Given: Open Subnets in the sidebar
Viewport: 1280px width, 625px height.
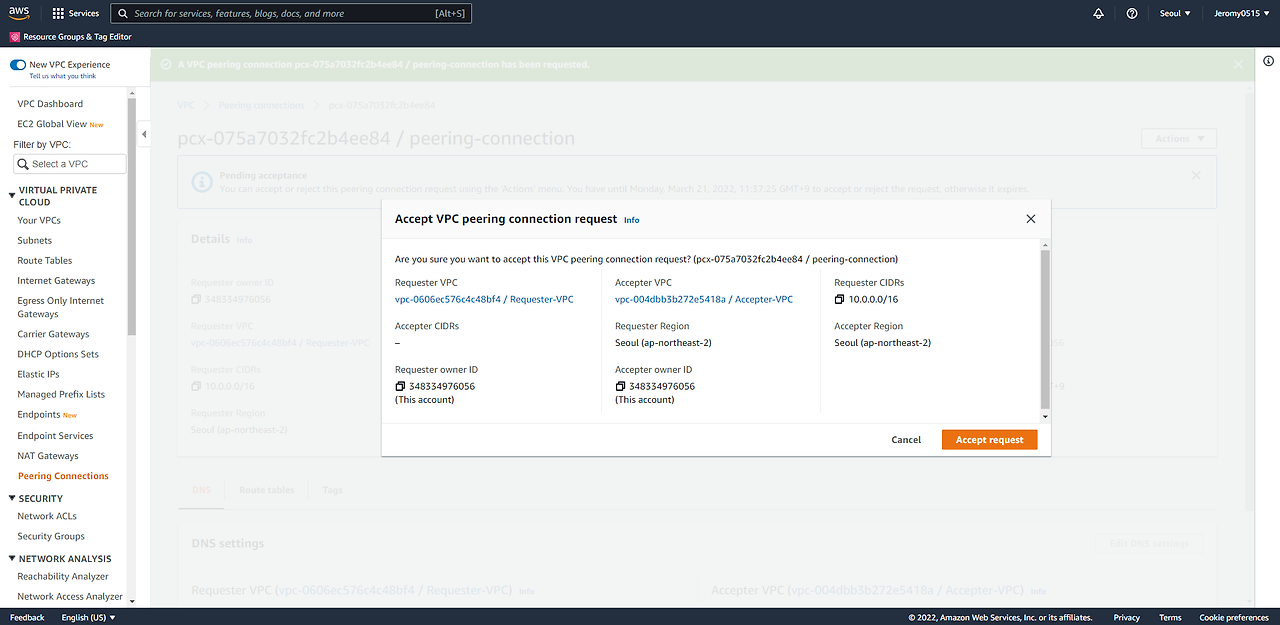Looking at the screenshot, I should tap(35, 240).
